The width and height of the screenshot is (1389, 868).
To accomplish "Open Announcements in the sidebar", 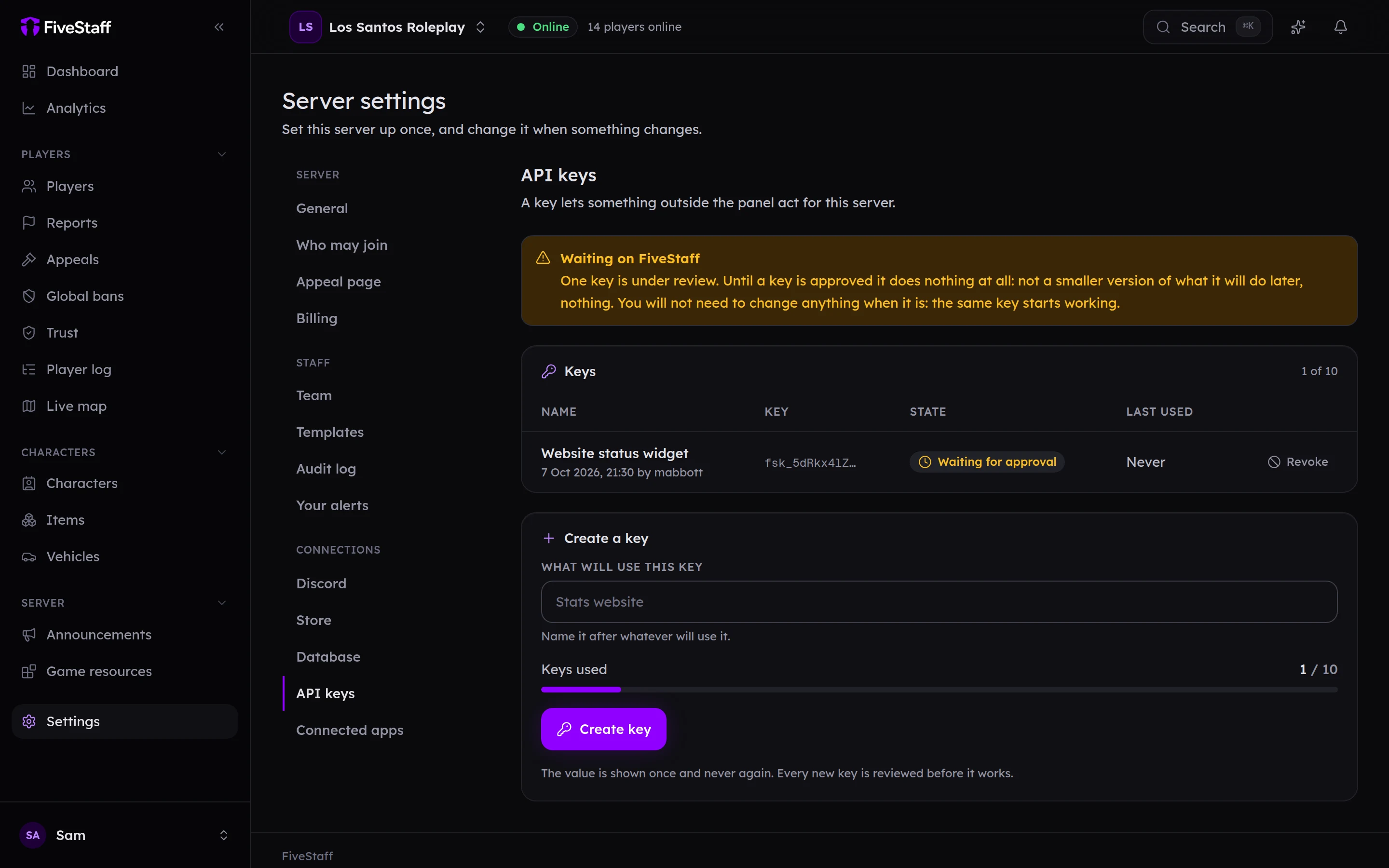I will point(124,635).
